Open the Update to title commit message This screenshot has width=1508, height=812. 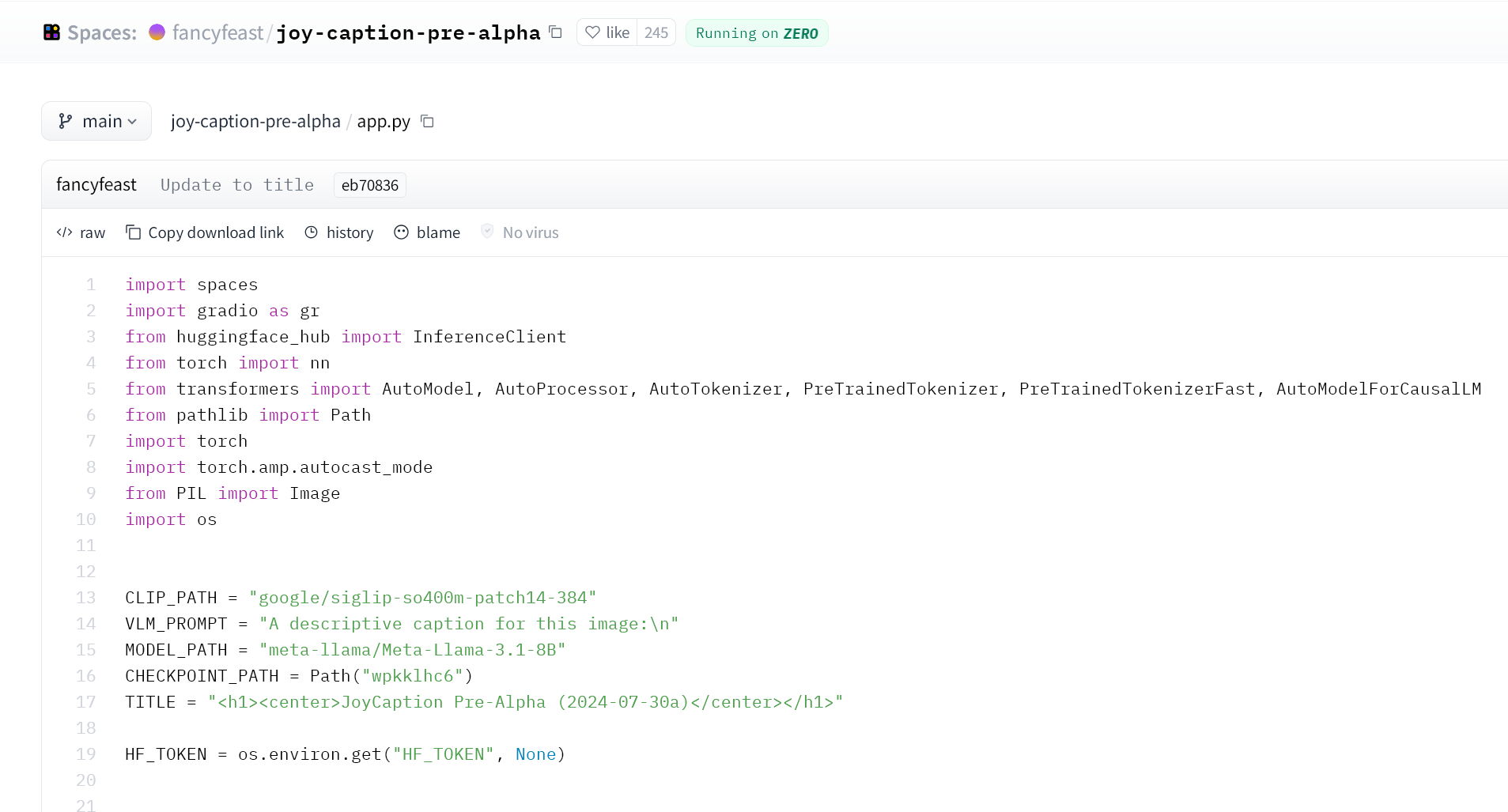click(x=237, y=184)
